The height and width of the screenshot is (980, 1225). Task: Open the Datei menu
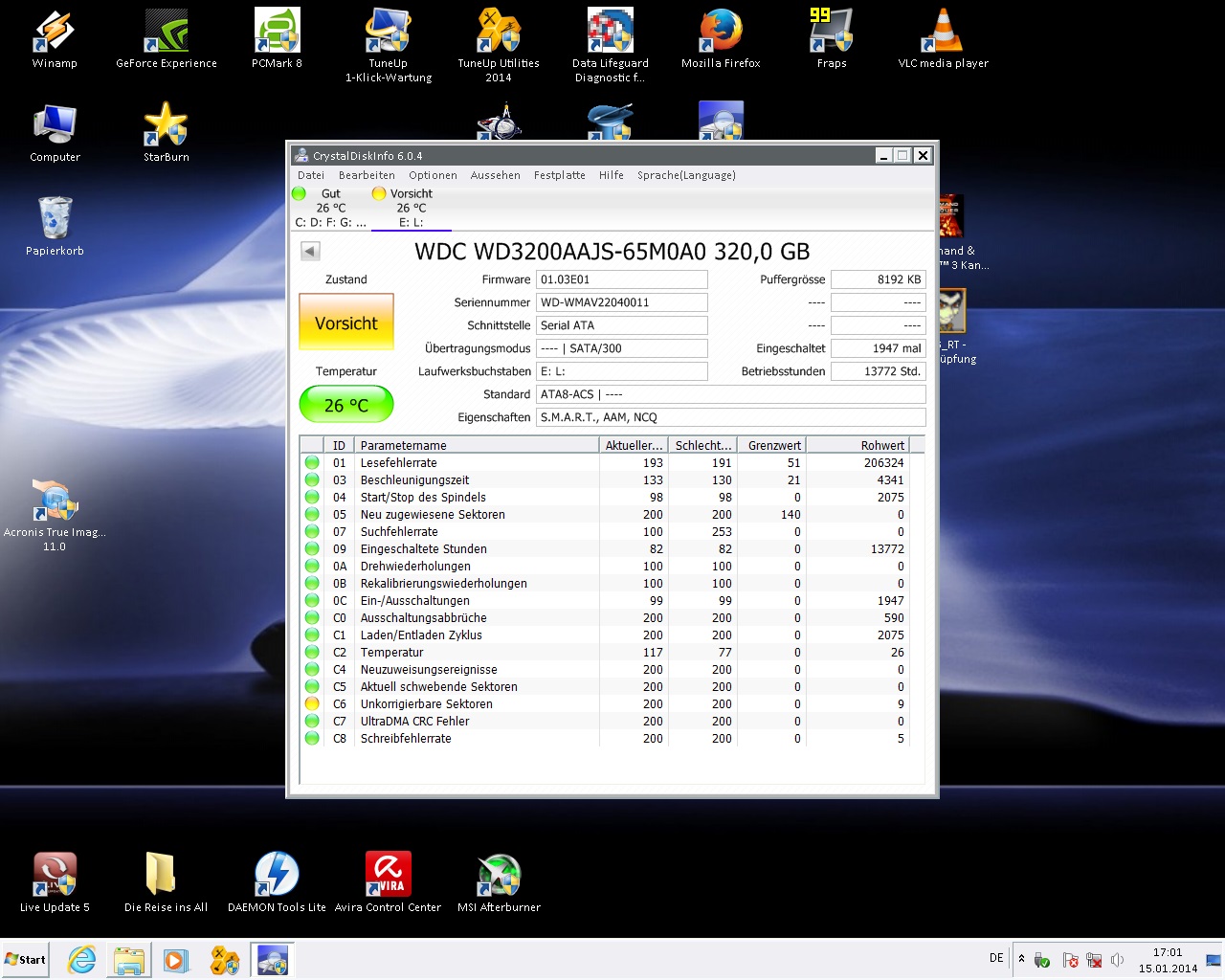[x=311, y=175]
